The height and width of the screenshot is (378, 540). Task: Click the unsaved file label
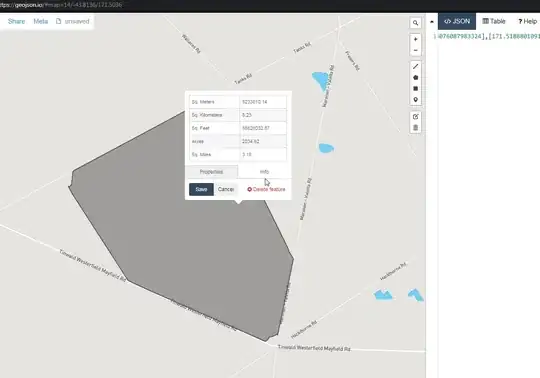click(73, 21)
